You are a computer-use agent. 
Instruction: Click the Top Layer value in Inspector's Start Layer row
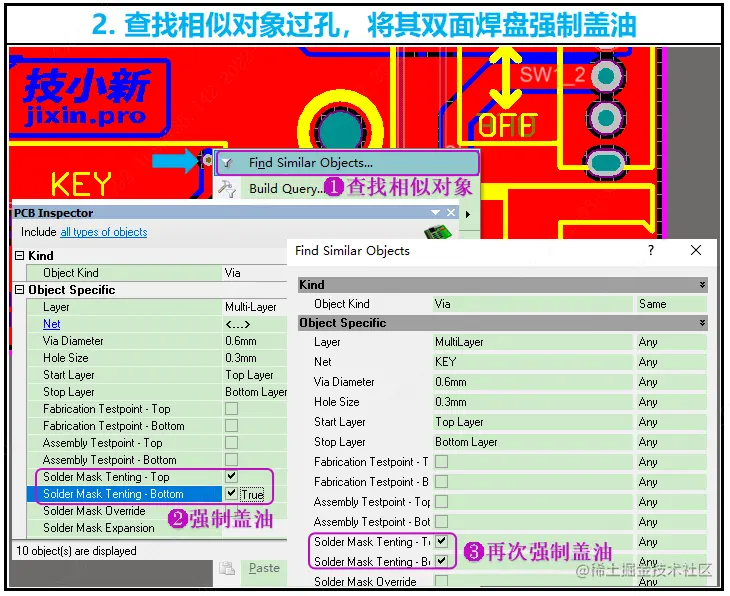pos(249,375)
